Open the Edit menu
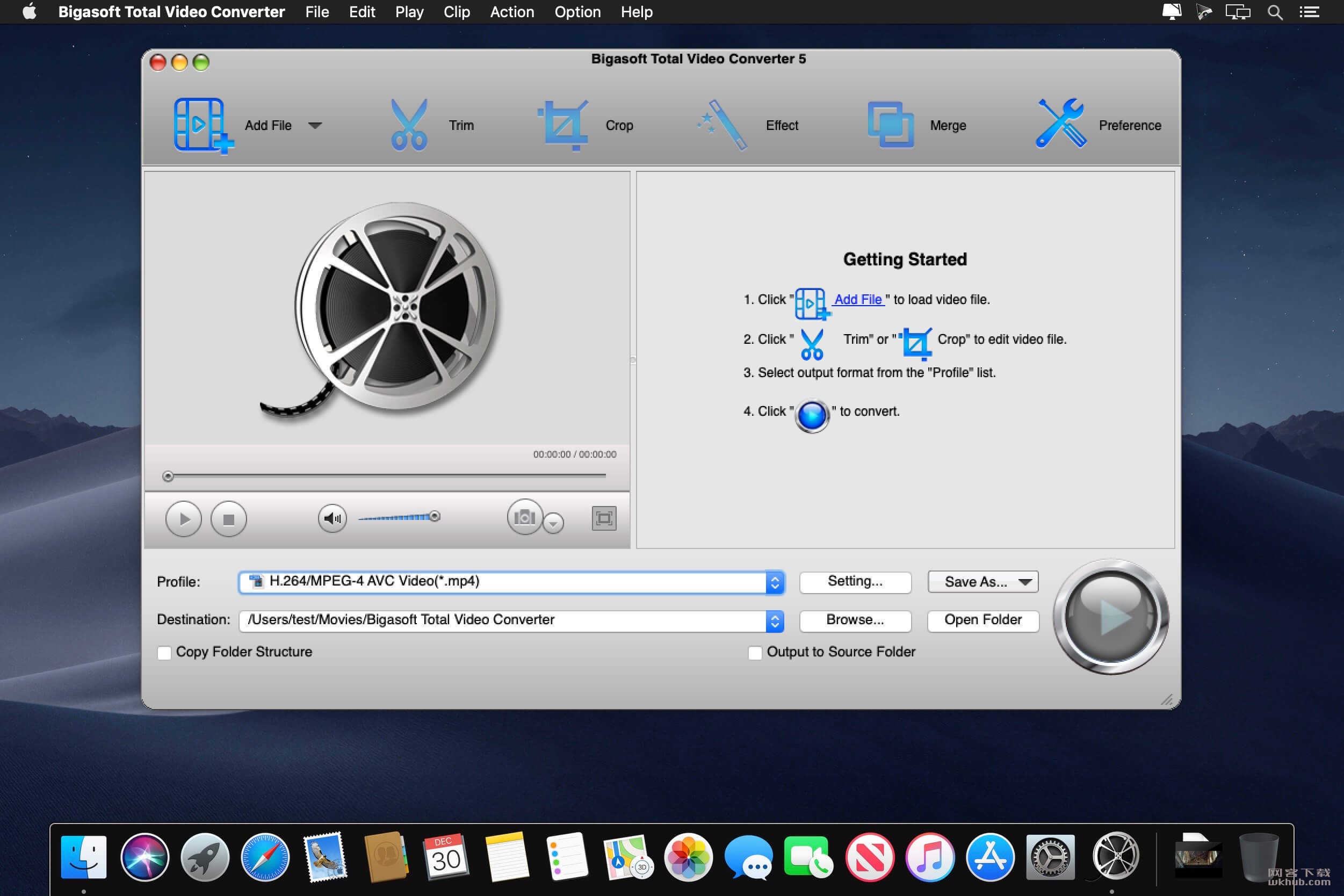The width and height of the screenshot is (1344, 896). 362,12
